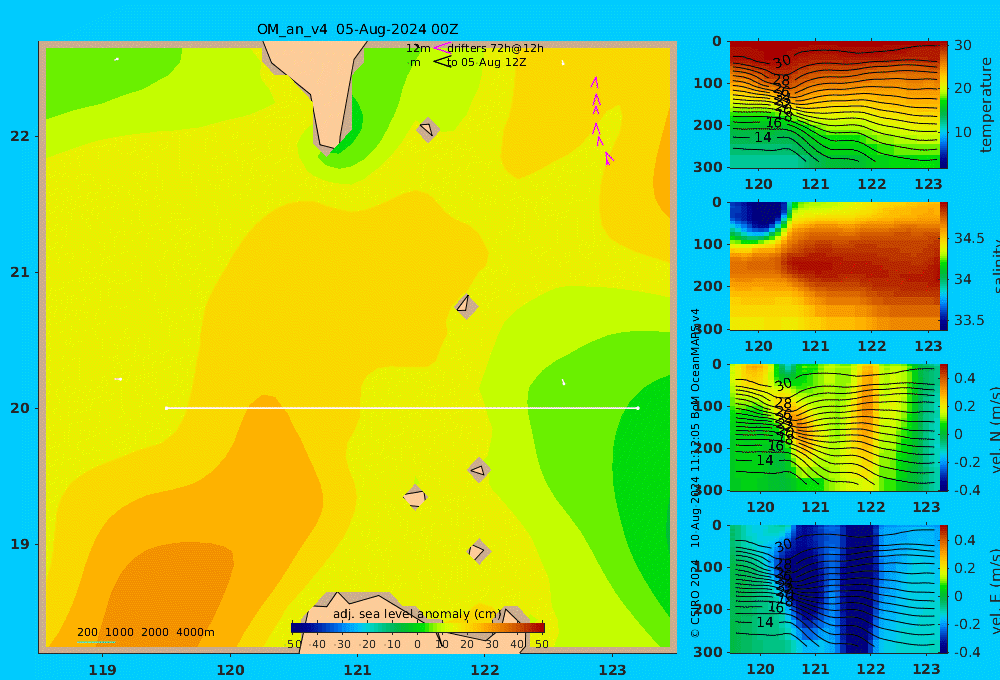Click the black arrow symbol in the legend

[442, 62]
